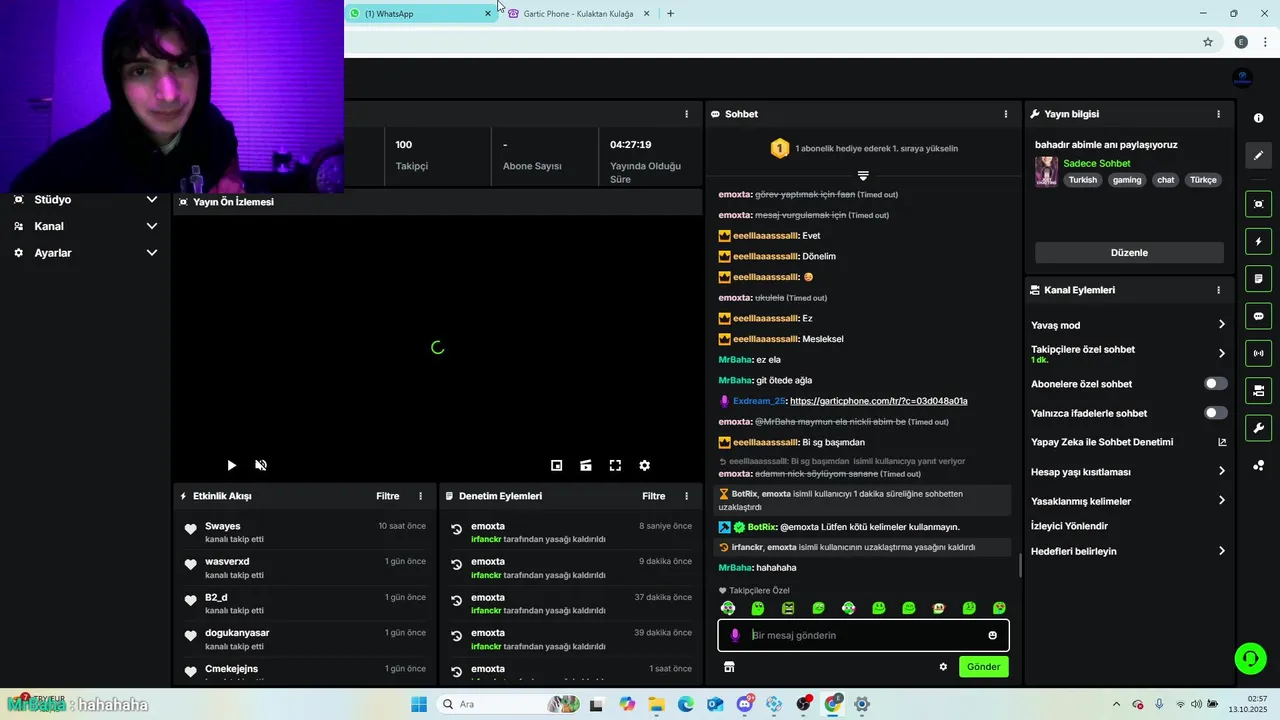
Task: Switch to the Gartic Phone browser tab
Action: tap(578, 13)
